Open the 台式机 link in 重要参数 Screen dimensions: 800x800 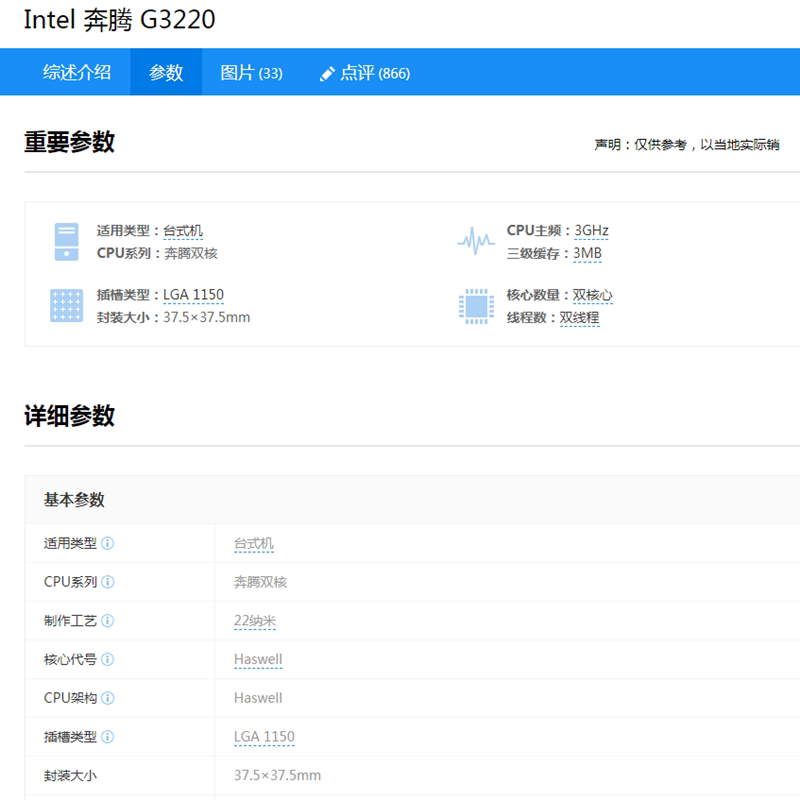[x=183, y=231]
